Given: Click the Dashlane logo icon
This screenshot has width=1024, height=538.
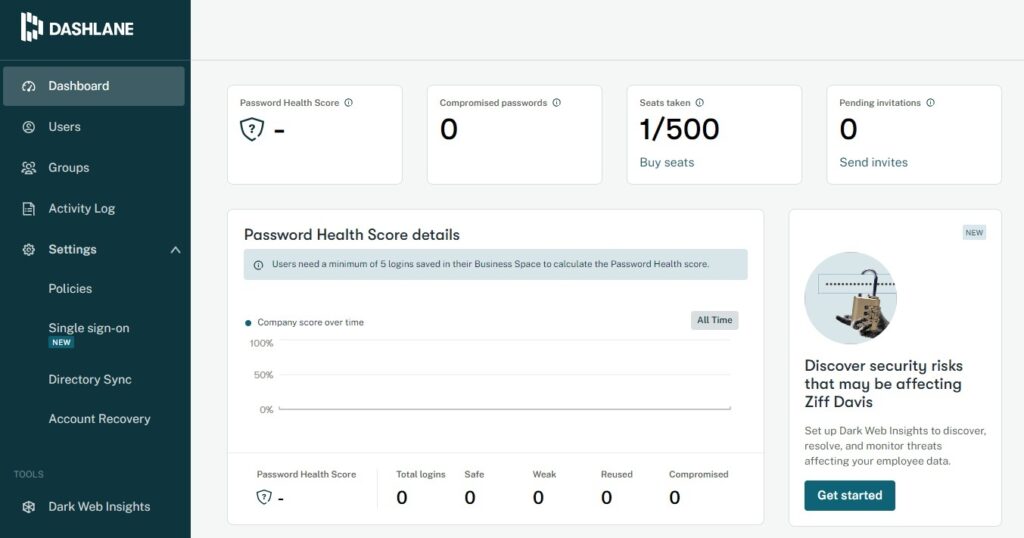Looking at the screenshot, I should (31, 27).
